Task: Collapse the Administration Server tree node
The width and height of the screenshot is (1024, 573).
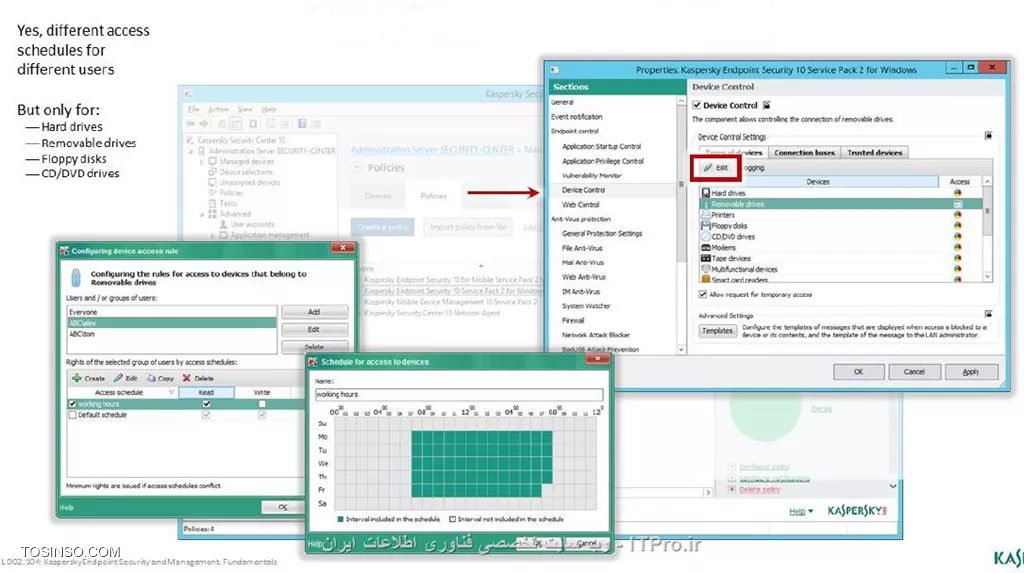Action: click(x=191, y=151)
